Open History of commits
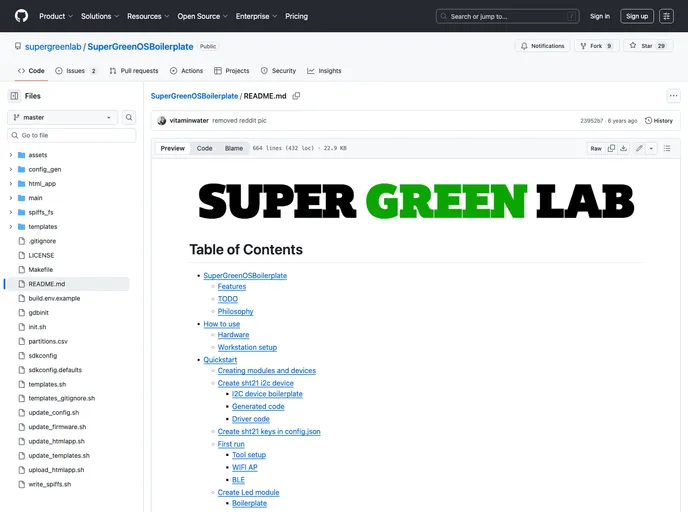Screen dimensions: 688x512 (x=659, y=121)
